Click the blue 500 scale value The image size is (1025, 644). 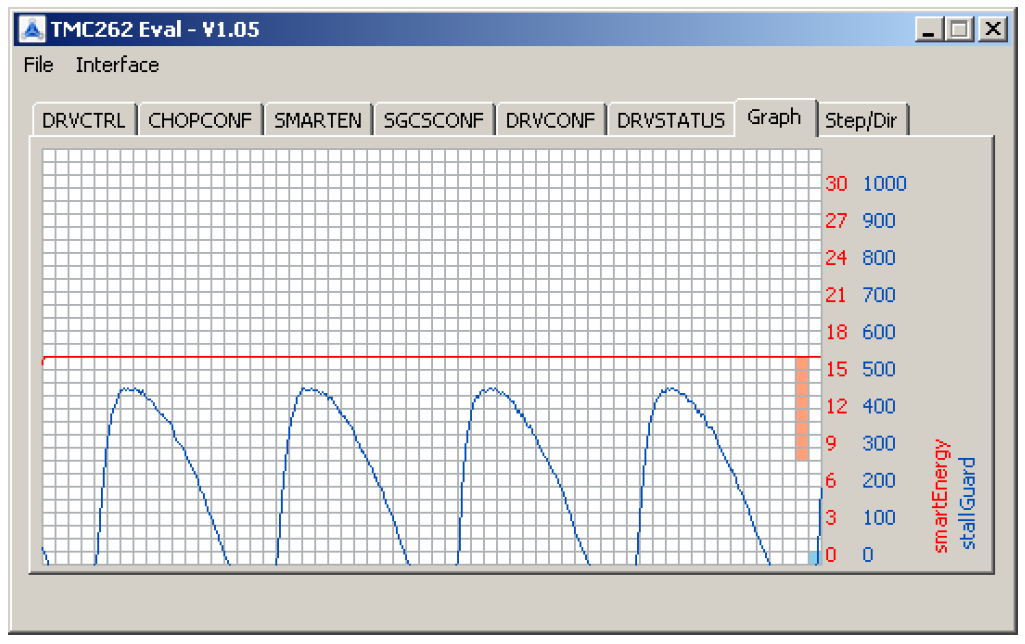coord(879,369)
